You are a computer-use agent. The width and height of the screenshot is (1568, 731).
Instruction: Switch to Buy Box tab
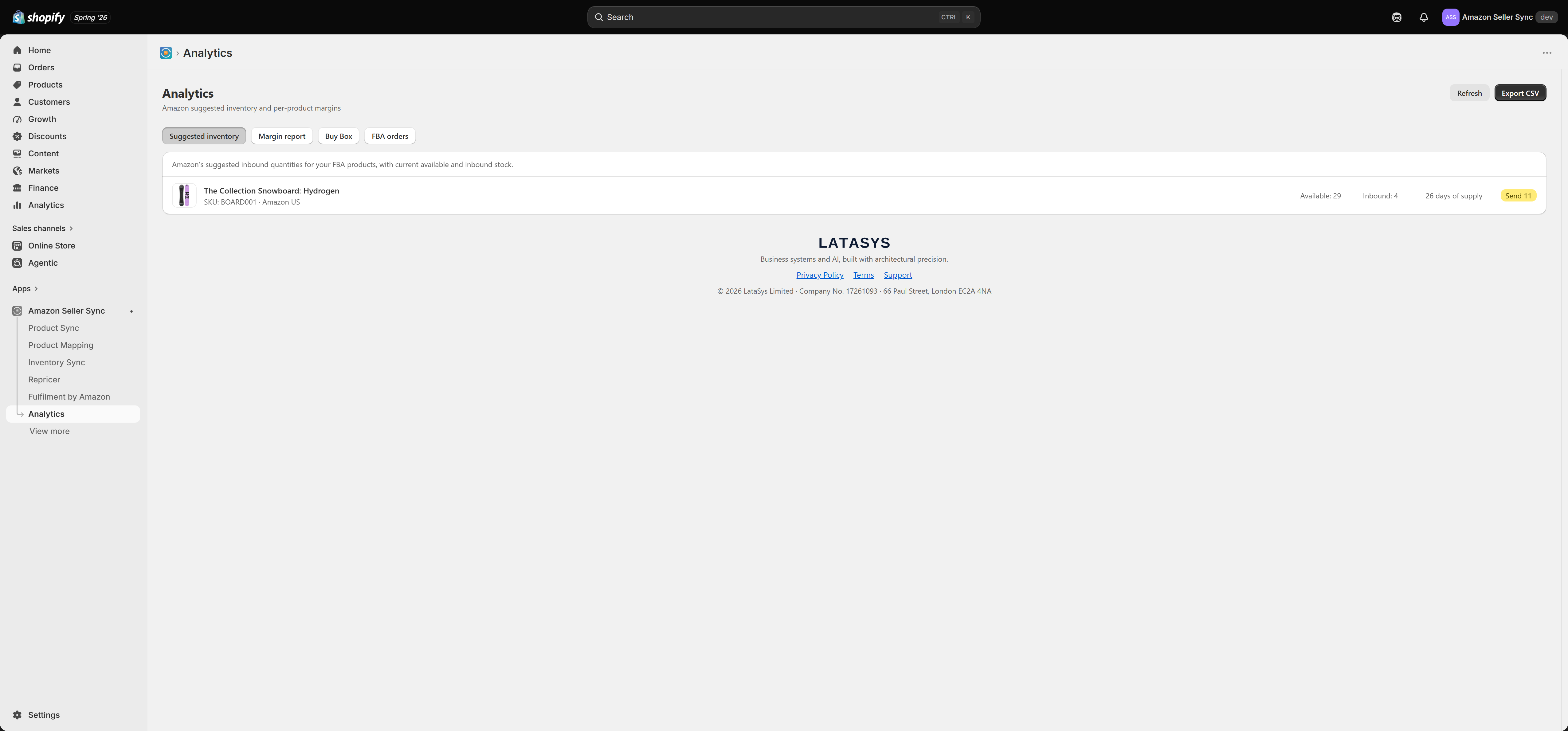point(339,136)
